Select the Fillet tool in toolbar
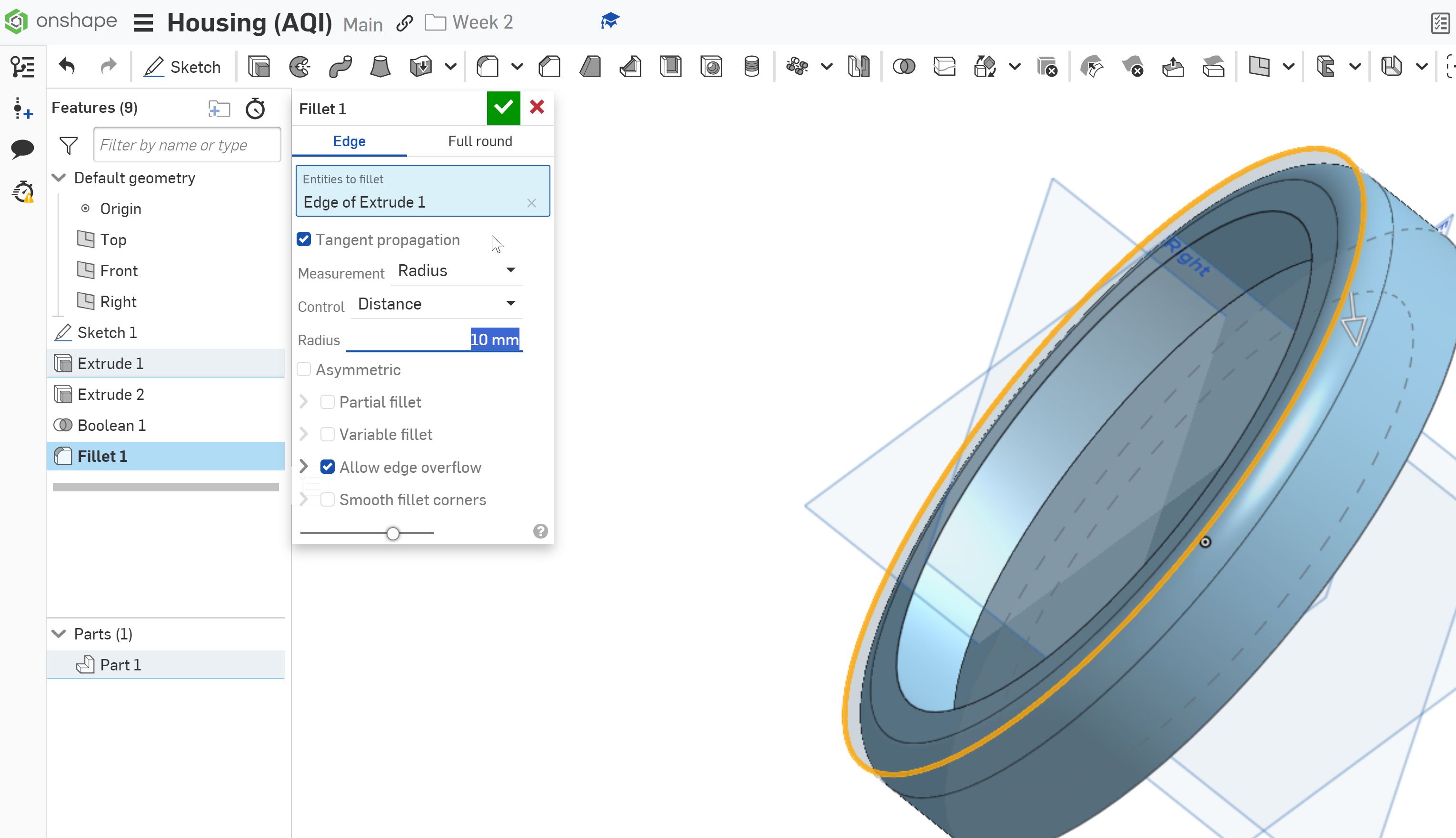Screen dimensions: 1456x838 click(488, 66)
